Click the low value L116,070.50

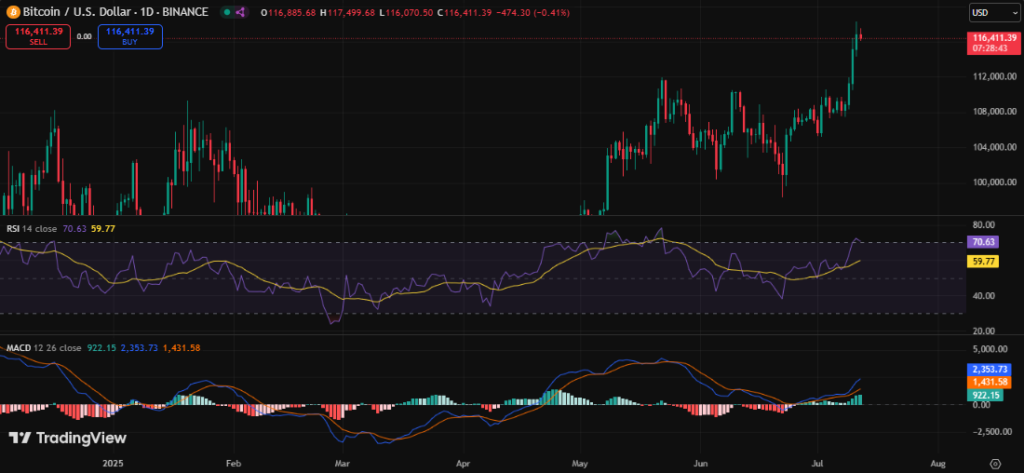[406, 12]
